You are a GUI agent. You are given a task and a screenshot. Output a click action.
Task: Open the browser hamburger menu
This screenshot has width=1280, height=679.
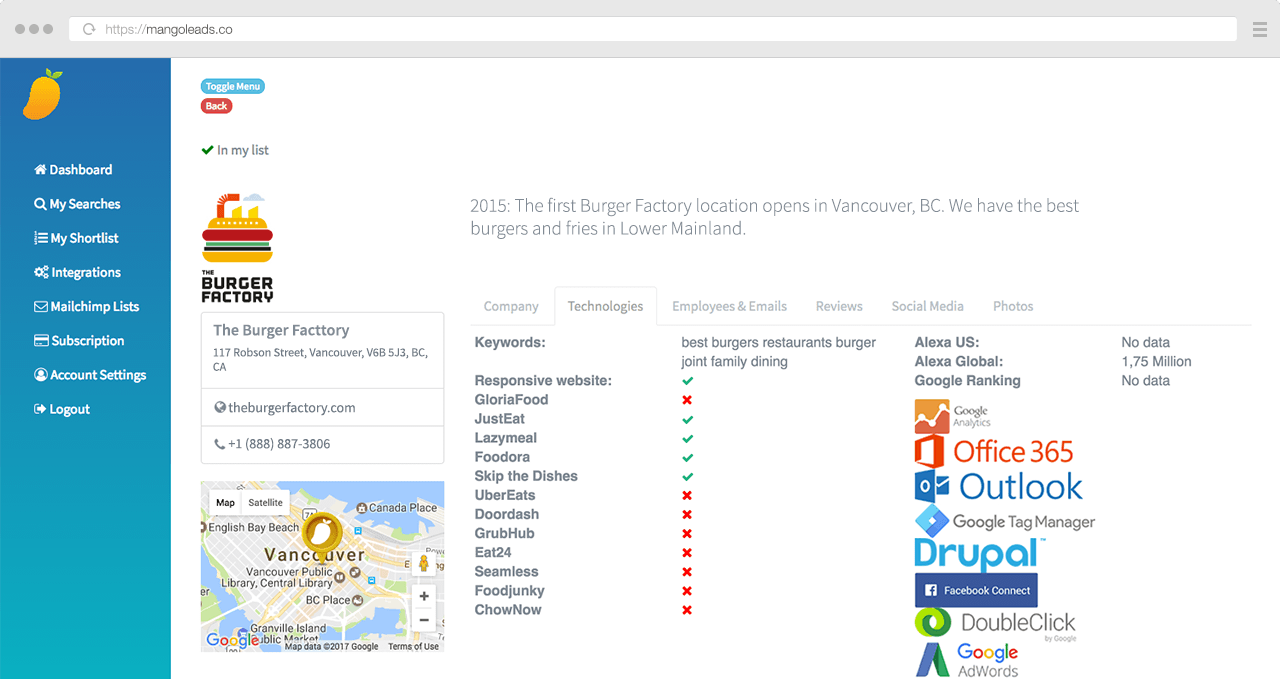(x=1260, y=29)
